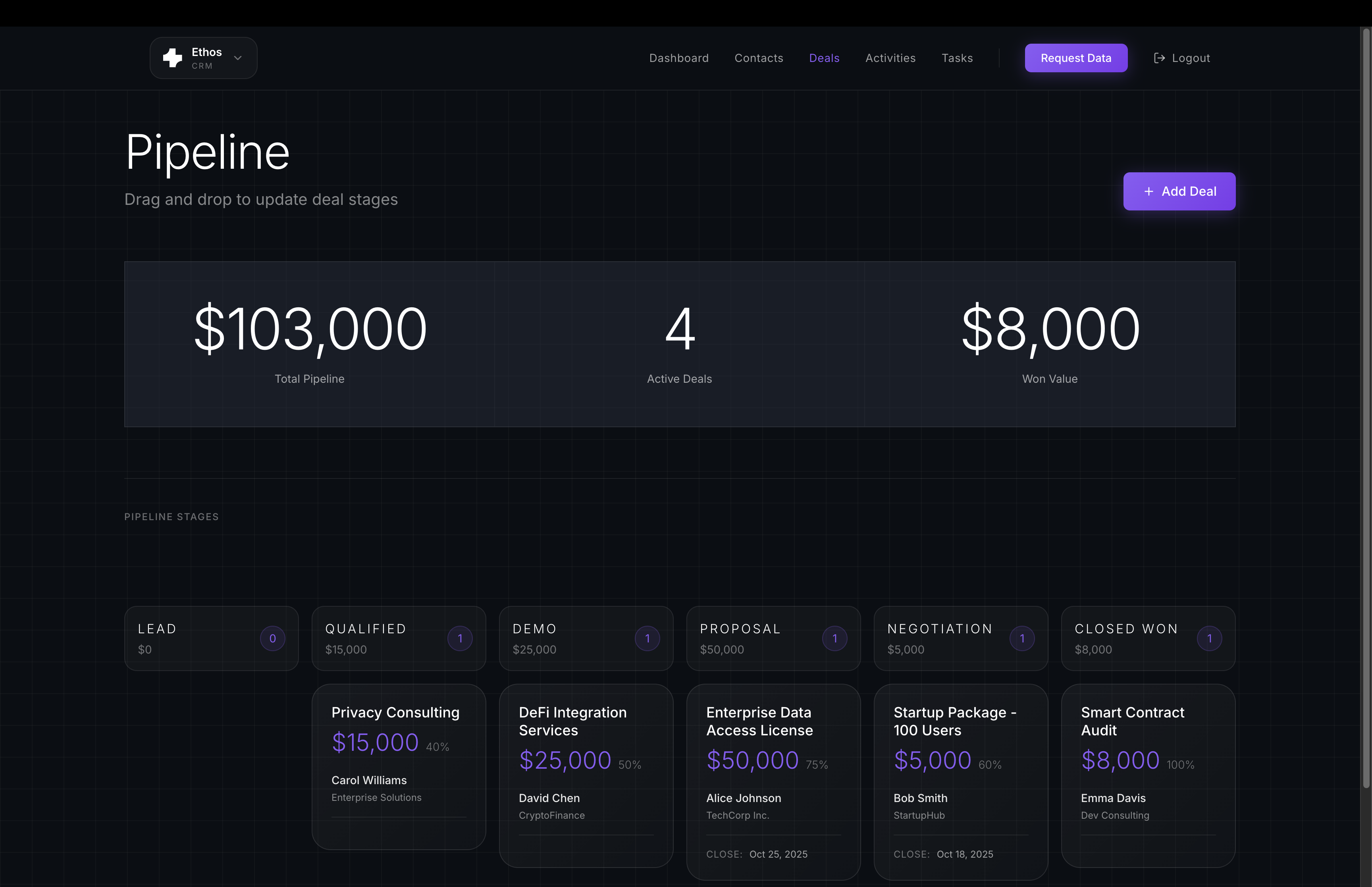Click the Smart Contract Audit deal card
Image resolution: width=1372 pixels, height=887 pixels.
click(1147, 775)
